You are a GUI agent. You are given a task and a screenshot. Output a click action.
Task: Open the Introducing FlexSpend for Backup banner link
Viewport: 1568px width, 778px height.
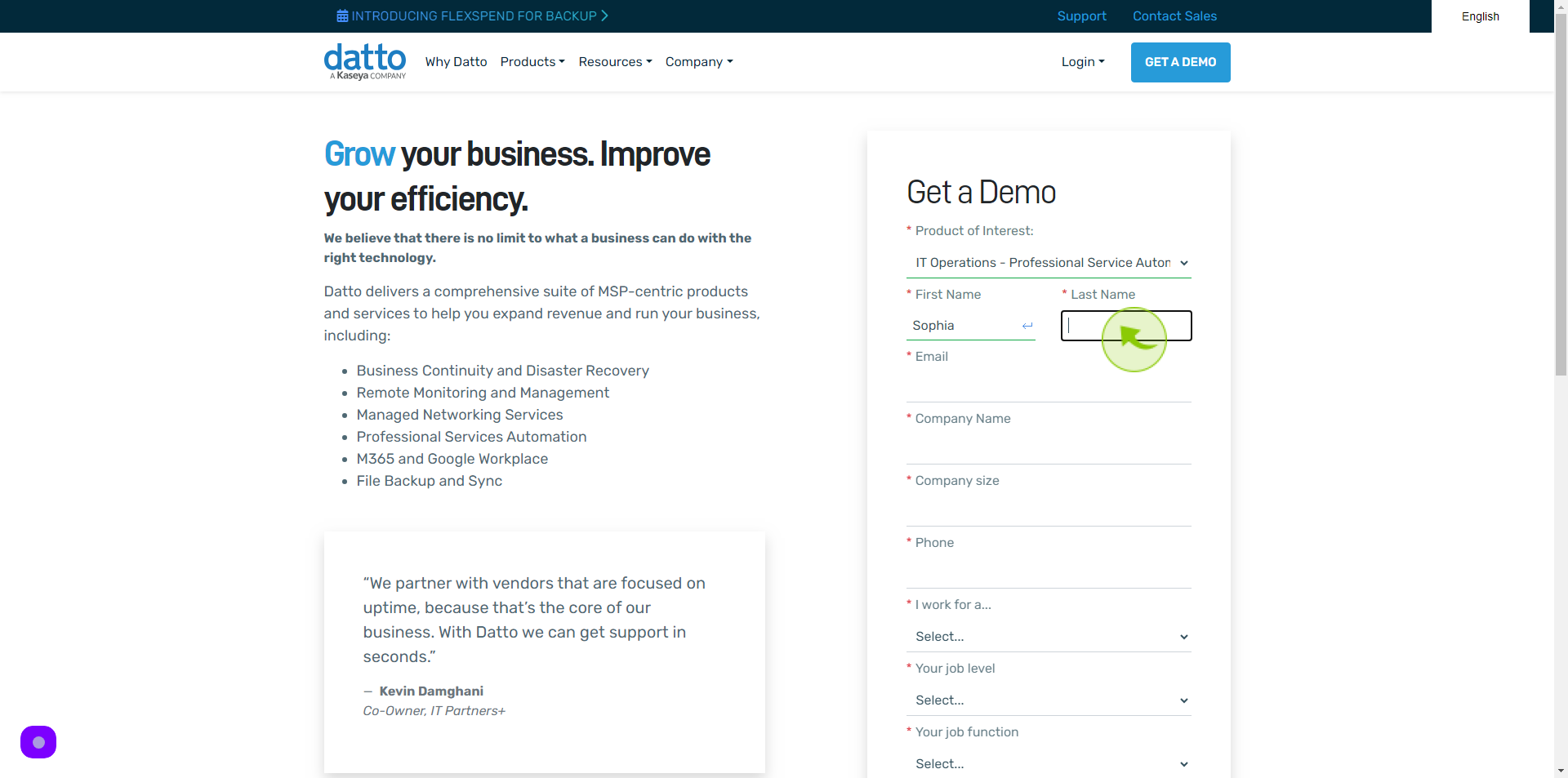coord(472,16)
